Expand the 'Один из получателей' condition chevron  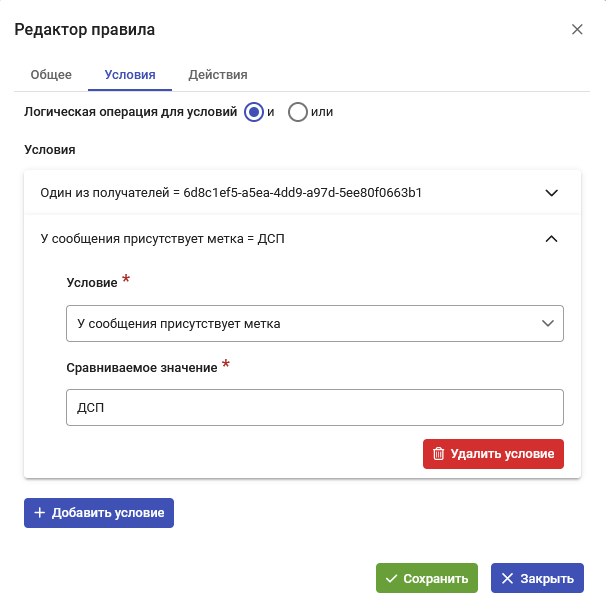[552, 192]
